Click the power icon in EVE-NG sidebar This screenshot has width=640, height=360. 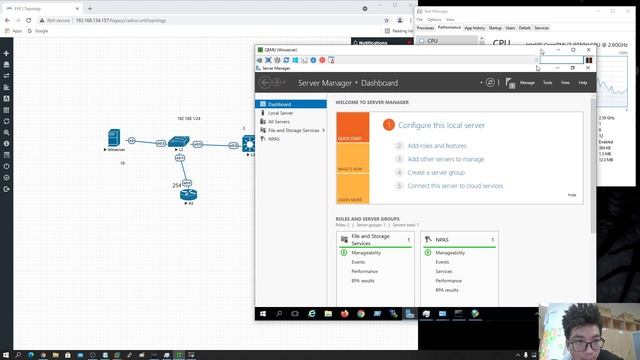click(6, 167)
